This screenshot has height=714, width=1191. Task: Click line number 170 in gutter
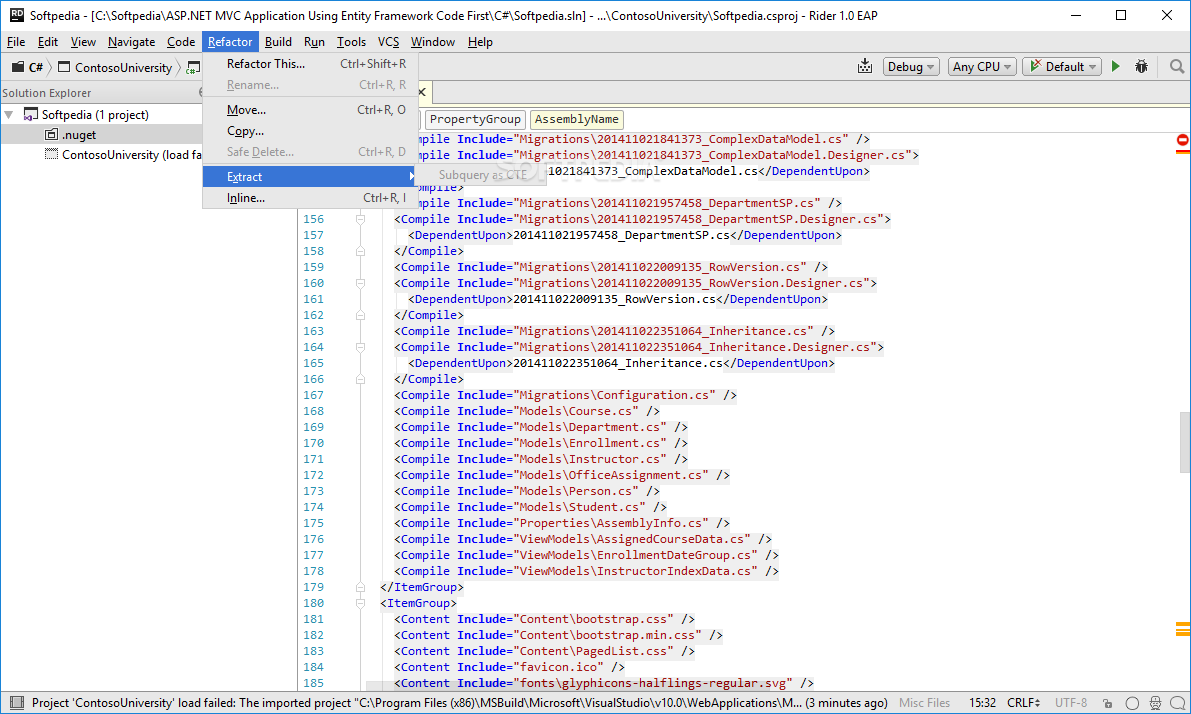point(313,443)
